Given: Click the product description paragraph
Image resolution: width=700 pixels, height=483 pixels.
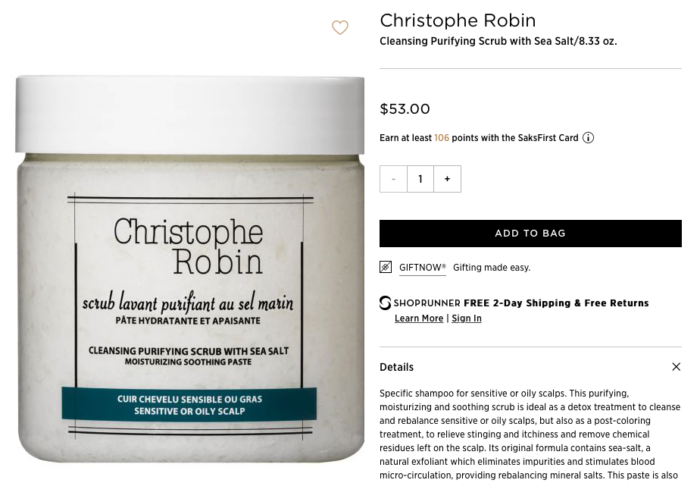Looking at the screenshot, I should point(530,434).
